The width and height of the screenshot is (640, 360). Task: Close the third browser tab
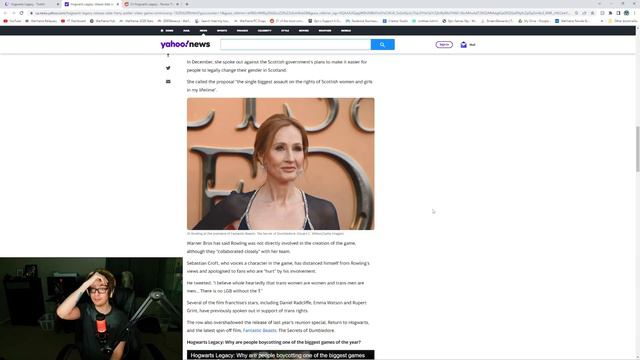coord(178,4)
